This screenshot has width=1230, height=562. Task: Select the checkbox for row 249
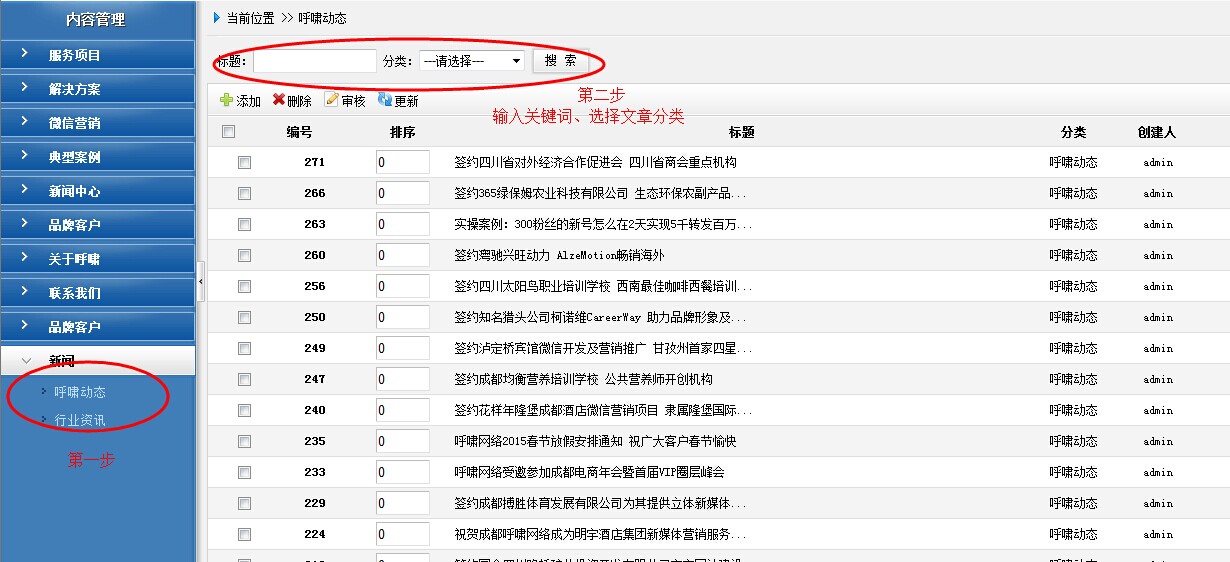(244, 349)
